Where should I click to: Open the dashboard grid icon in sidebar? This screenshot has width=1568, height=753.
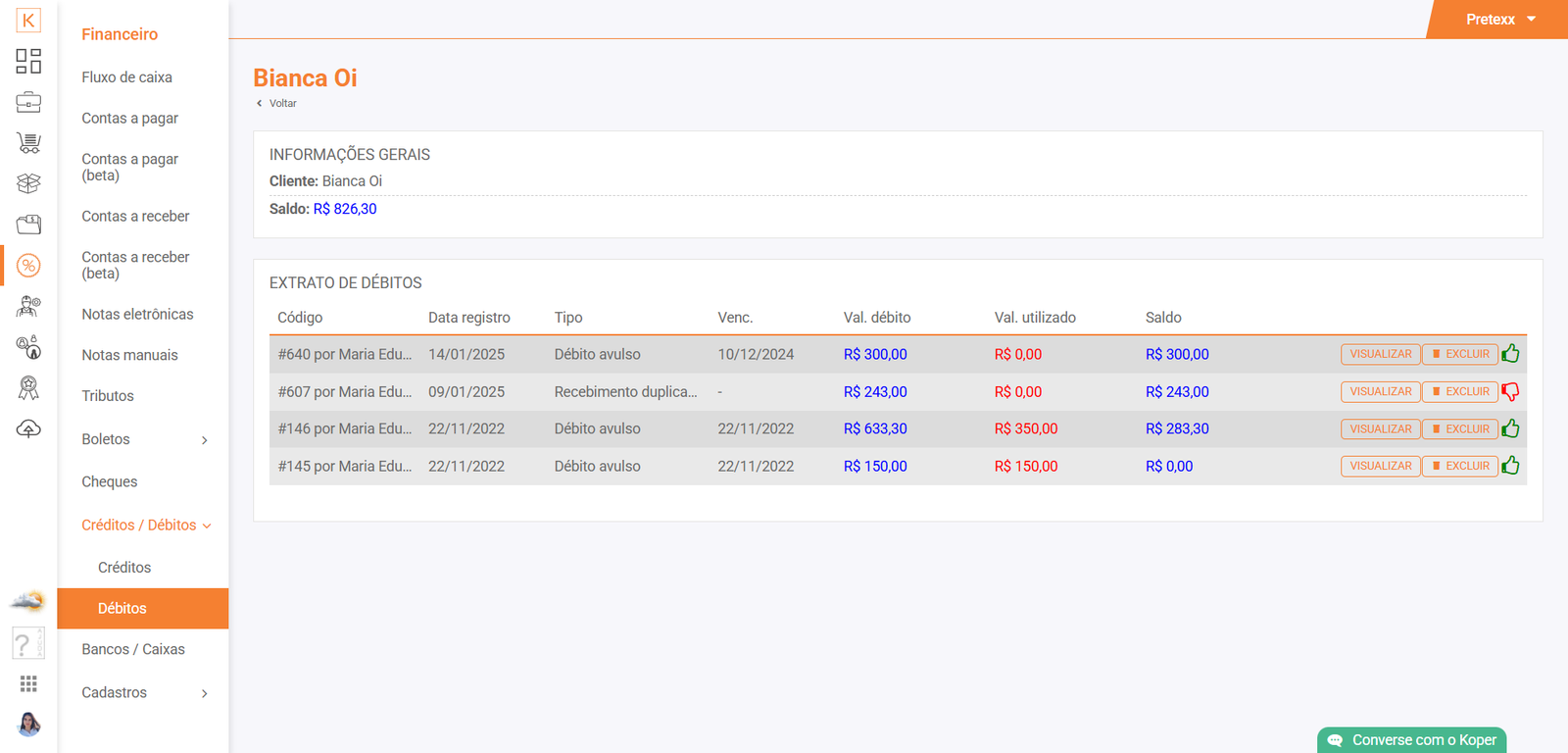pos(28,61)
